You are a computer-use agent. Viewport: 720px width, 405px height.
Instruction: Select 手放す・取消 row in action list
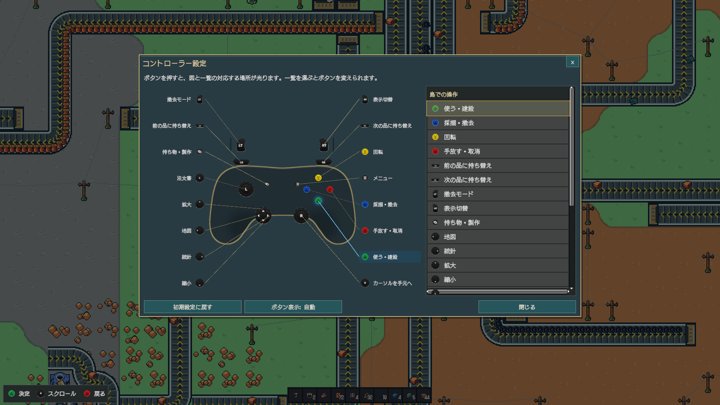498,152
